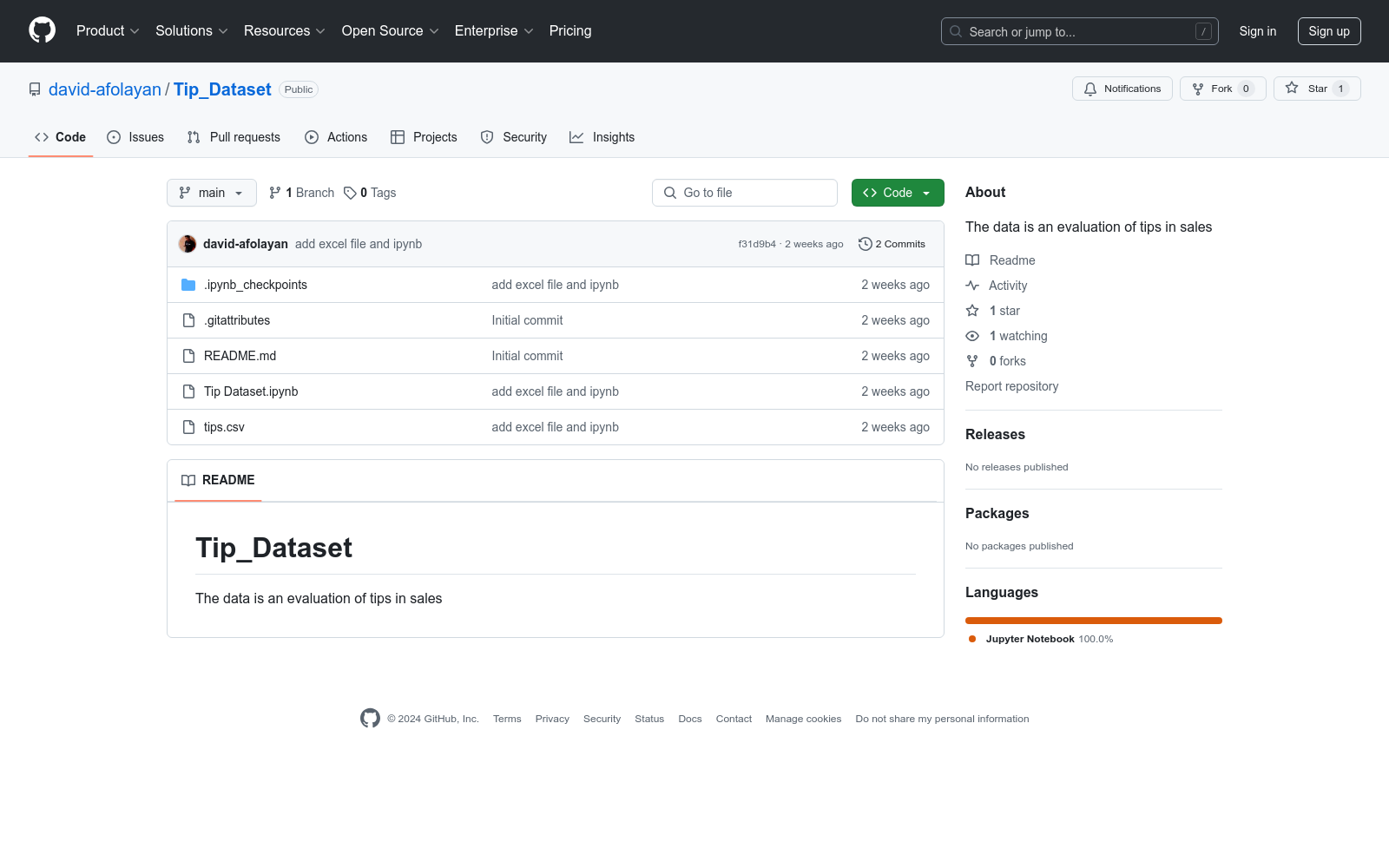Open the Insights tab
The height and width of the screenshot is (868, 1389).
point(602,137)
